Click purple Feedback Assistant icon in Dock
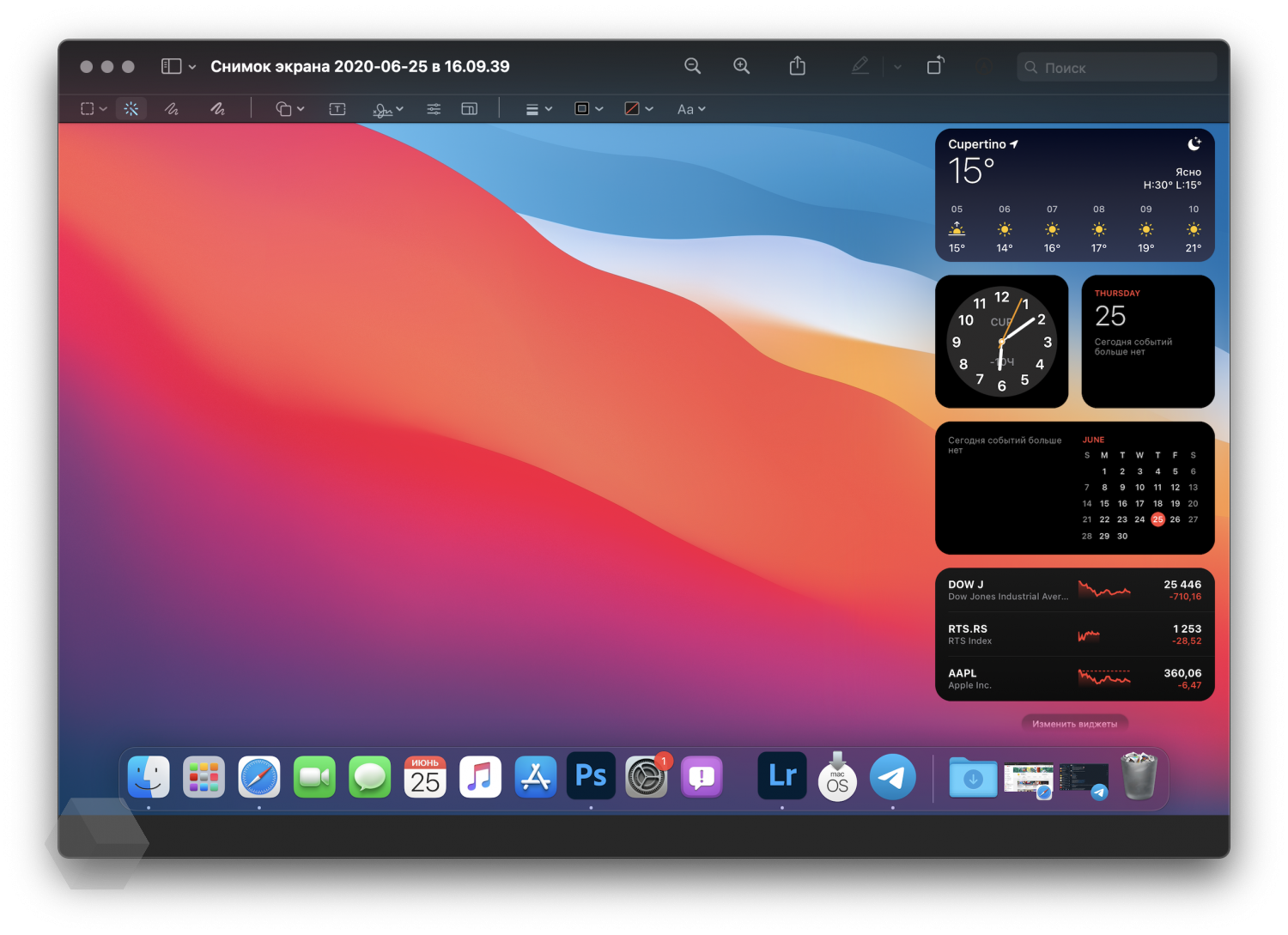The image size is (1288, 935). click(702, 777)
